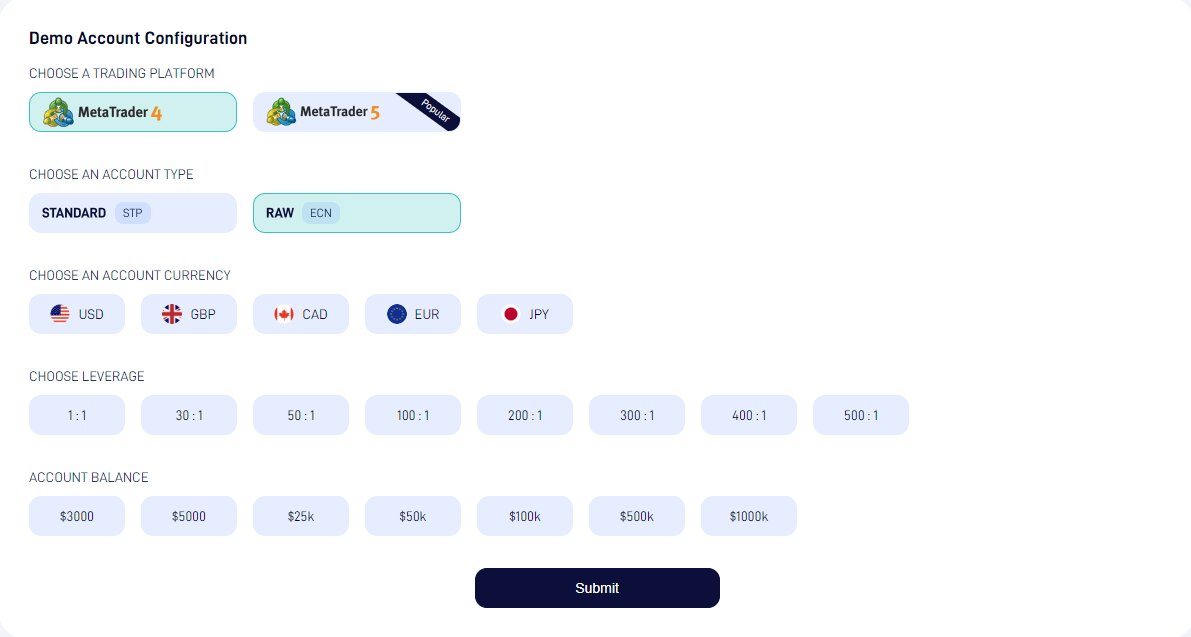Viewport: 1191px width, 637px height.
Task: Click the MetaTrader 4 logo icon
Action: [x=58, y=112]
